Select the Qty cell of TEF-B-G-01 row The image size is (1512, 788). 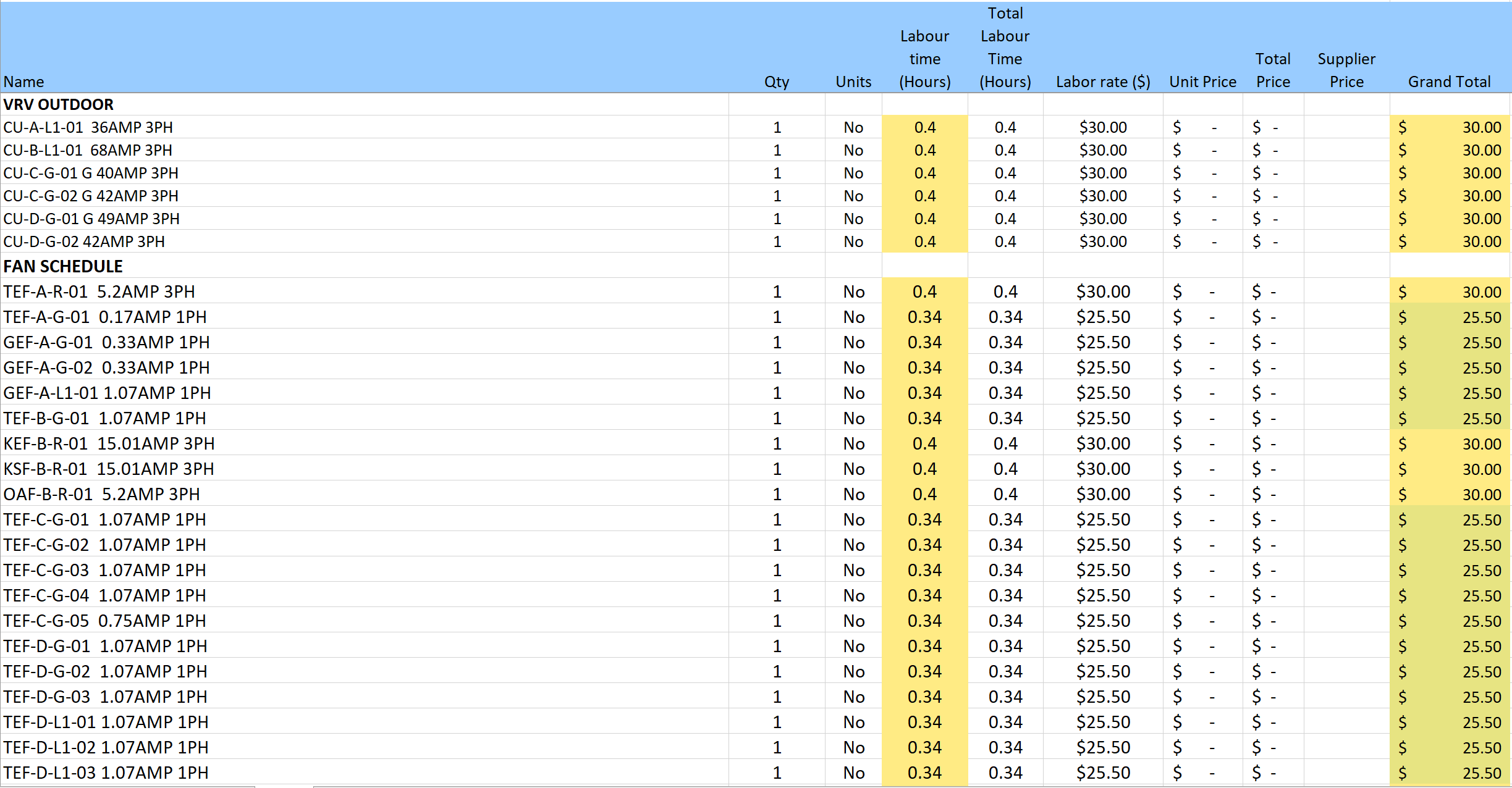tap(777, 418)
